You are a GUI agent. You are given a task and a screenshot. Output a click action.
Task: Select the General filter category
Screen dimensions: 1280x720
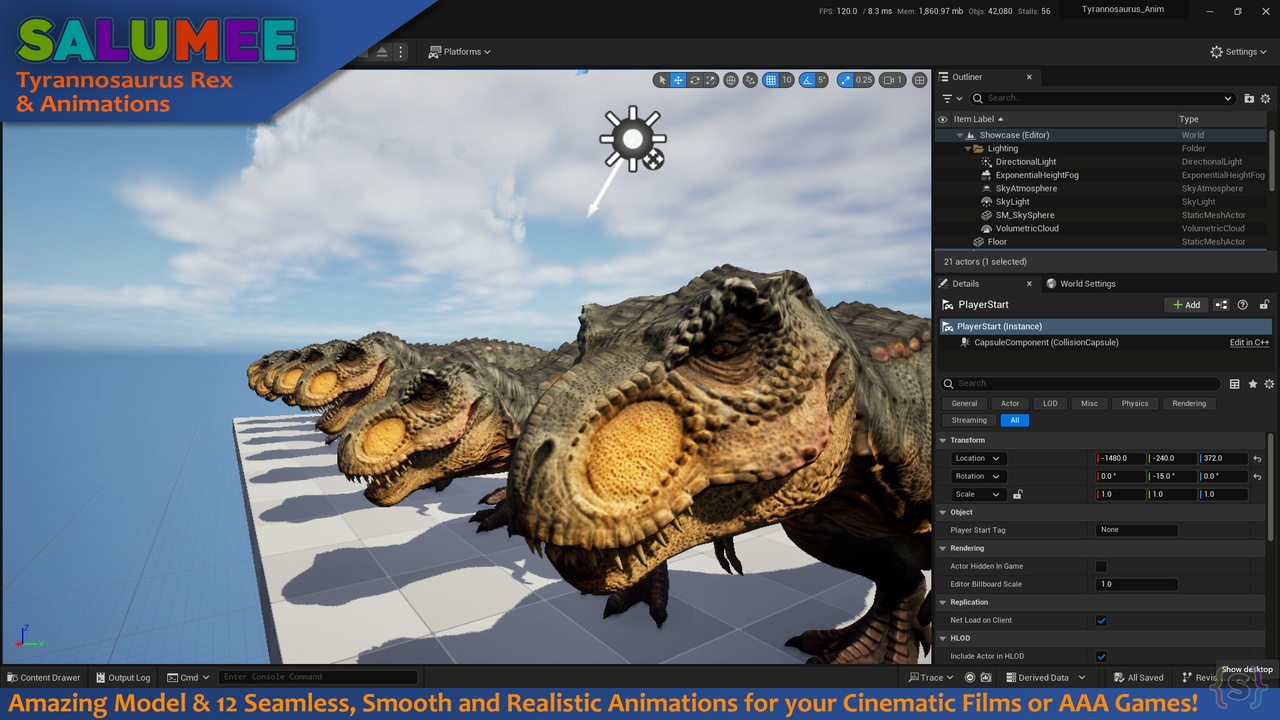pos(964,404)
